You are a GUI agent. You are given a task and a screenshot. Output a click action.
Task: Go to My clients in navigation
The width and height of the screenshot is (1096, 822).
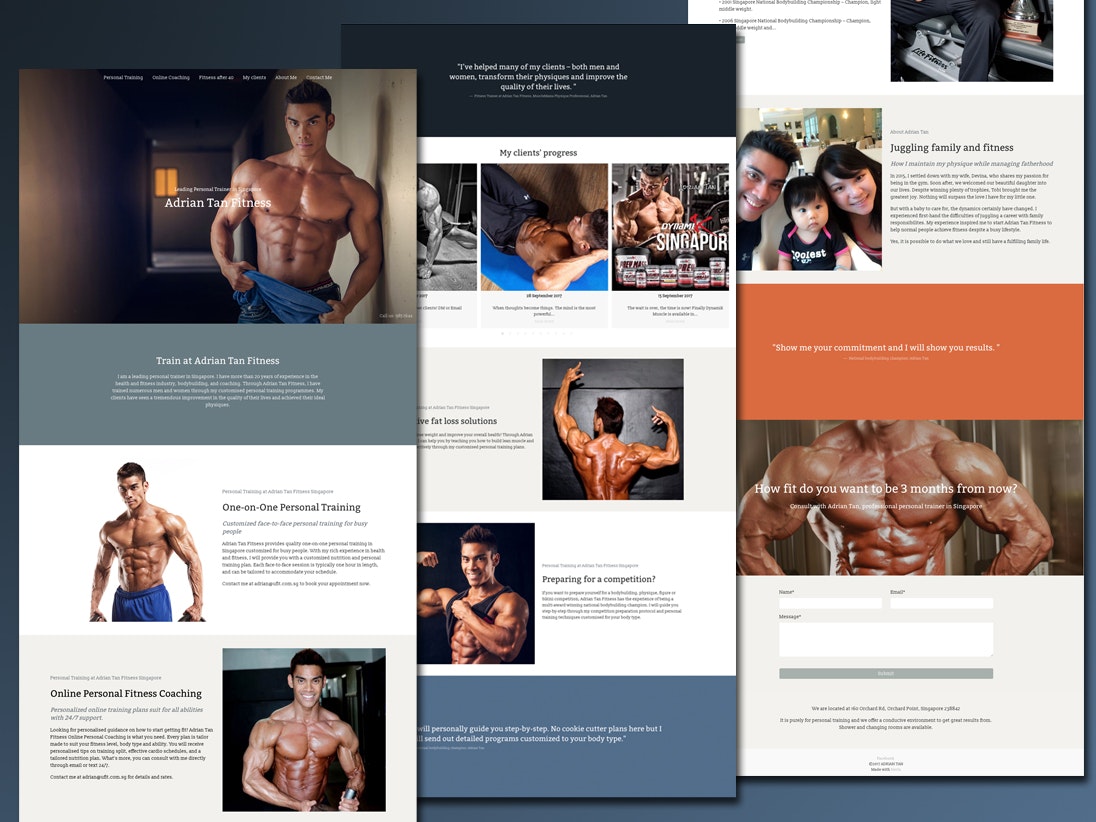point(254,78)
